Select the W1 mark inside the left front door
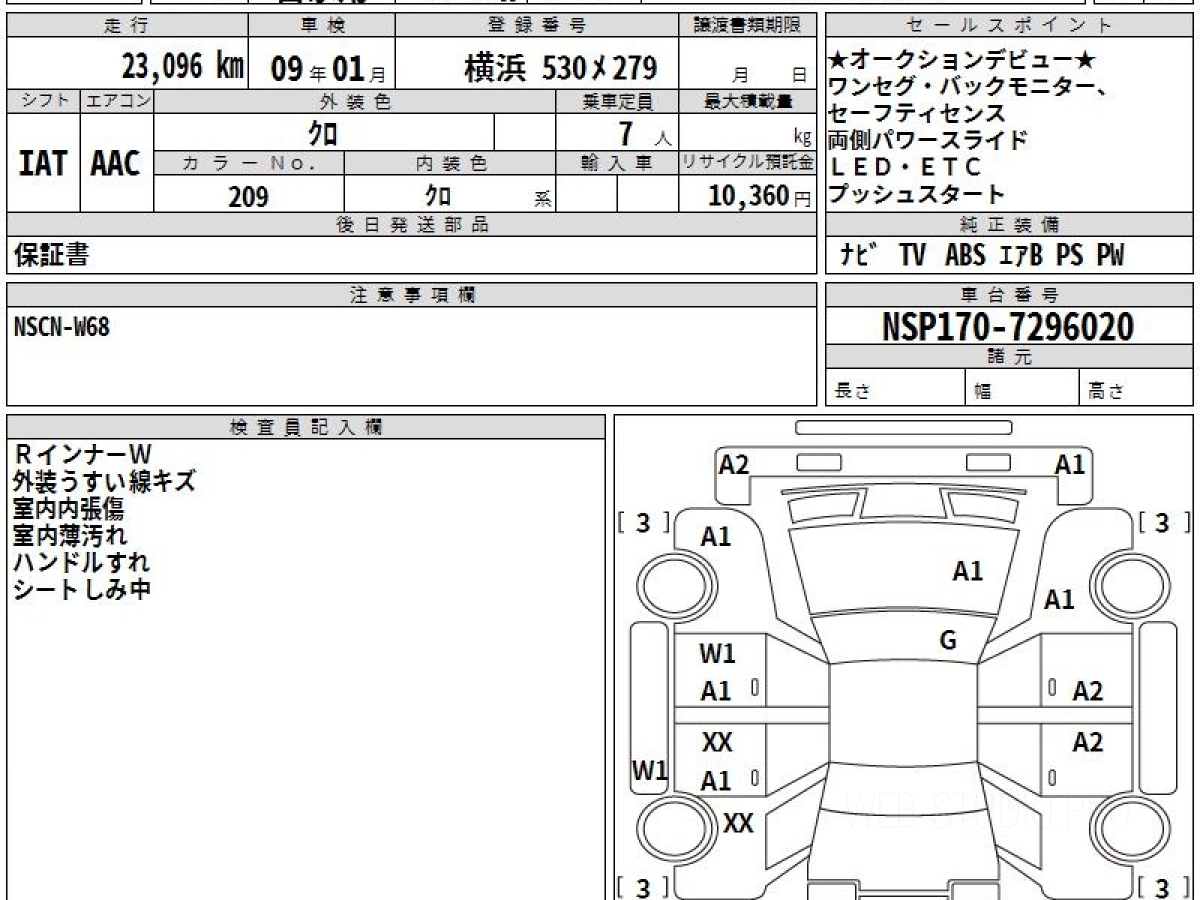This screenshot has height=900, width=1200. point(717,654)
